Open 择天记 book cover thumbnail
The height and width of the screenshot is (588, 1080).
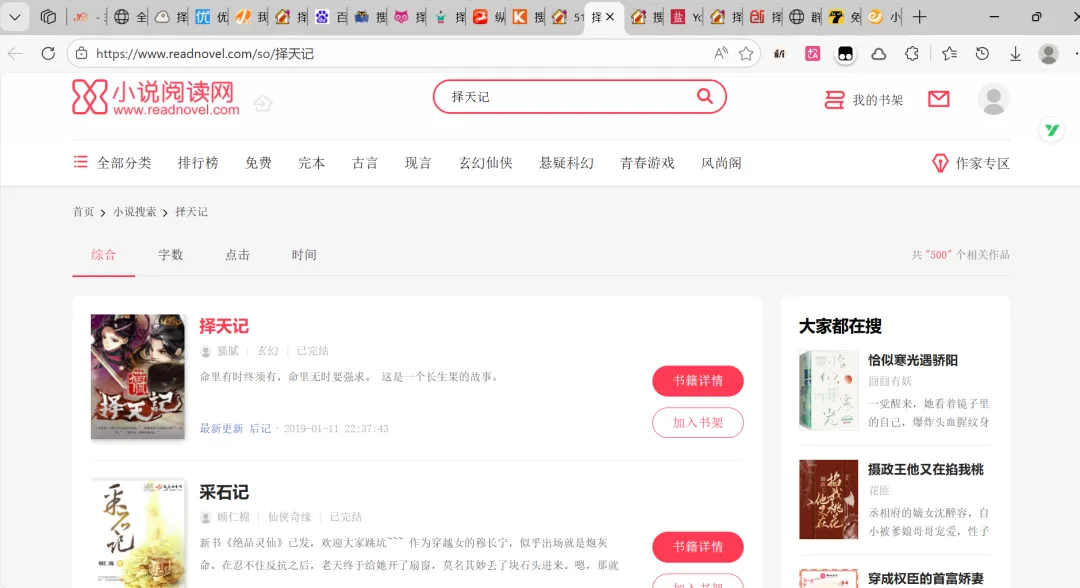pyautogui.click(x=138, y=377)
